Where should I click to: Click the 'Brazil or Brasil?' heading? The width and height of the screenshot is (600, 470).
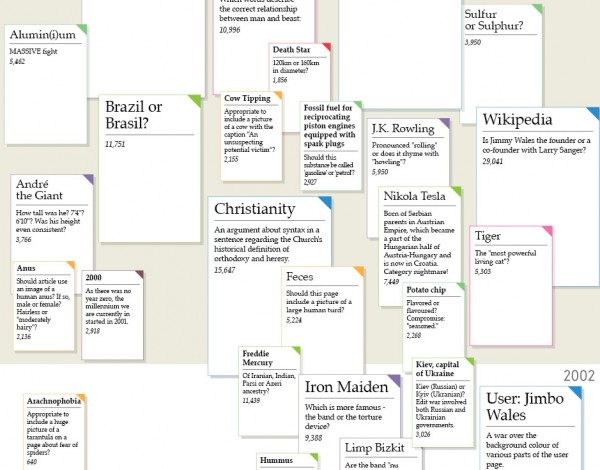(134, 115)
